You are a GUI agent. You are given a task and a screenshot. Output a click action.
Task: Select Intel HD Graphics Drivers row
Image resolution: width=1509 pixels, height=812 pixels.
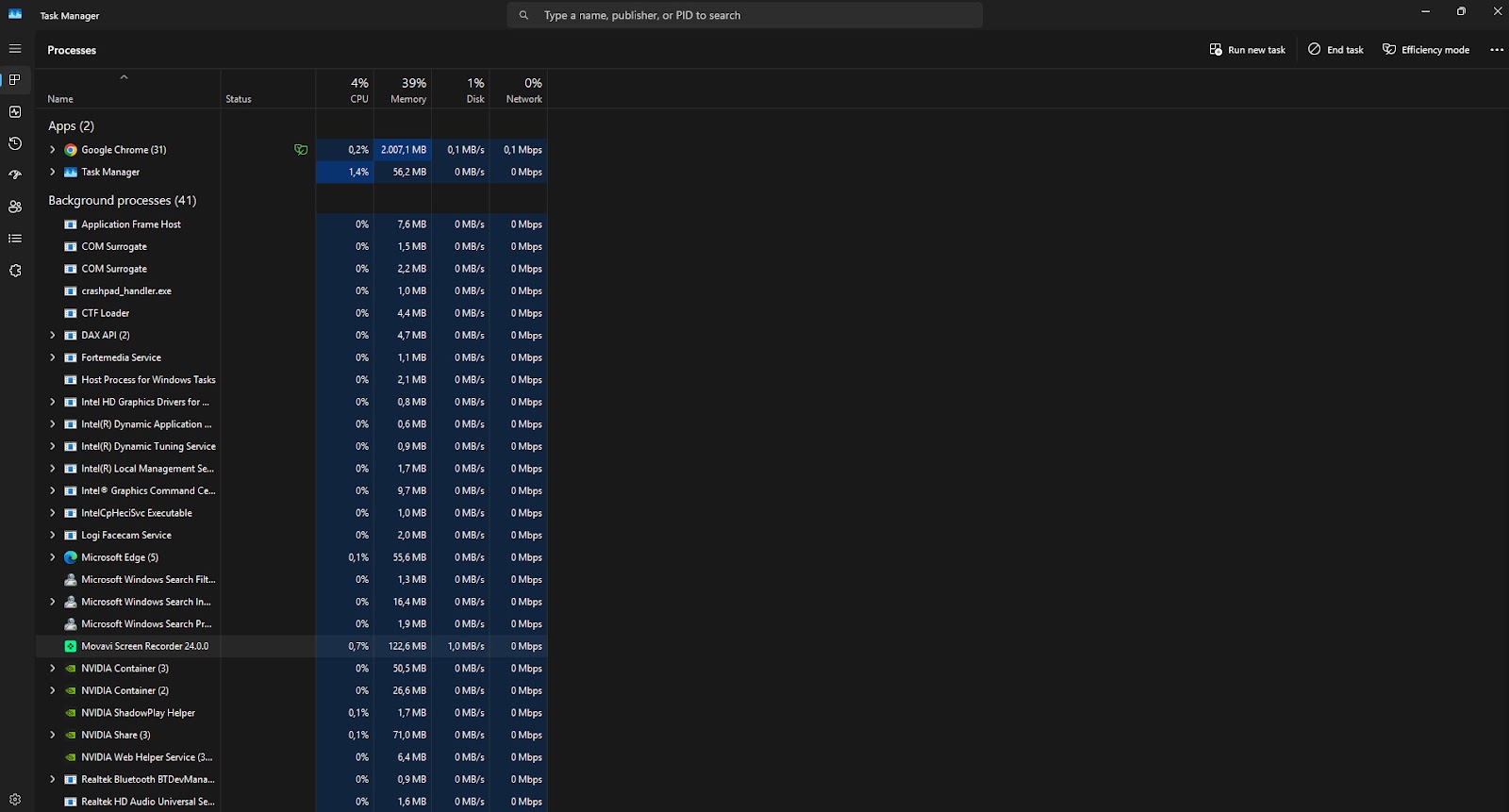click(x=291, y=403)
